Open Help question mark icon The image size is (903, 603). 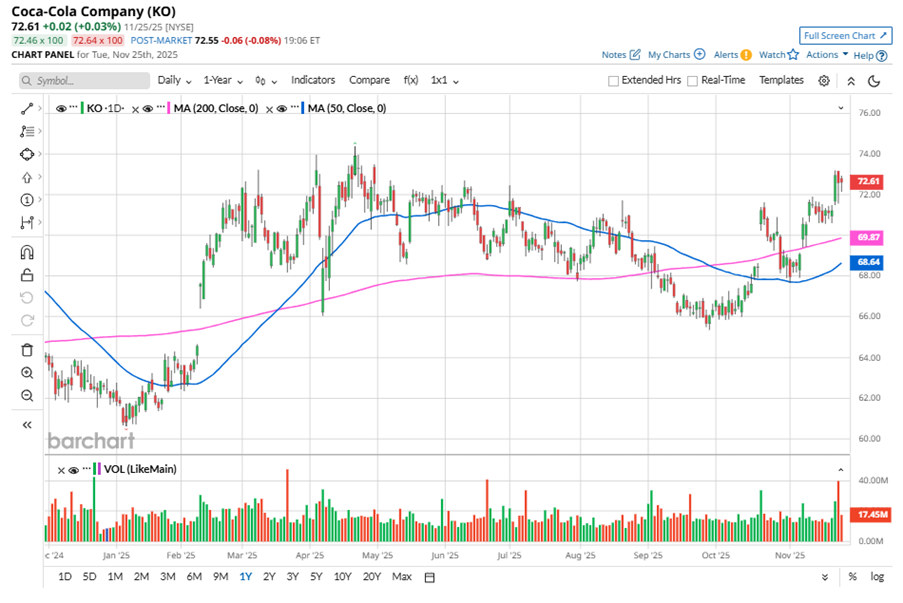point(882,56)
